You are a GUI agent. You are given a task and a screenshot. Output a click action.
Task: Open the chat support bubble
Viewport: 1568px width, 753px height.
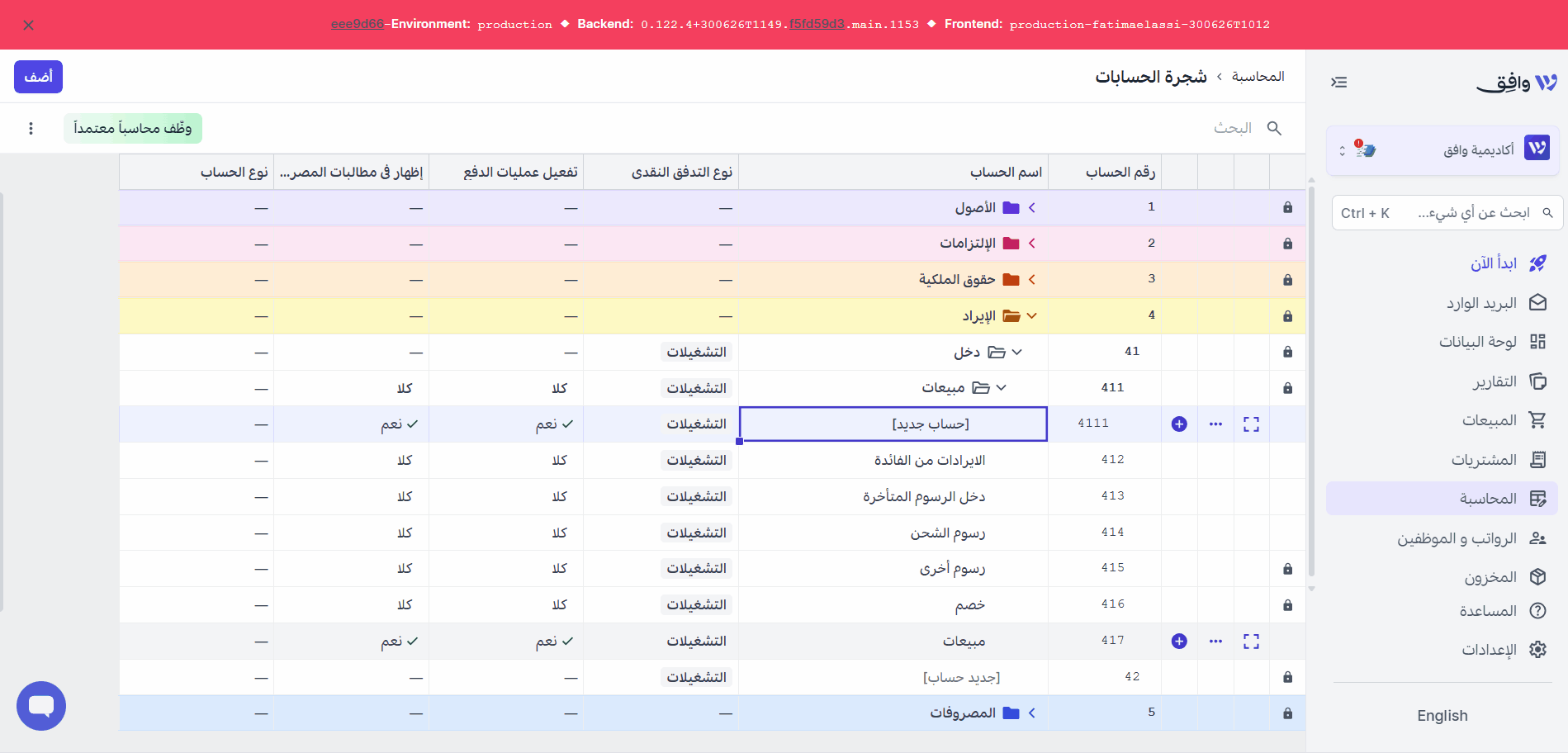(41, 706)
